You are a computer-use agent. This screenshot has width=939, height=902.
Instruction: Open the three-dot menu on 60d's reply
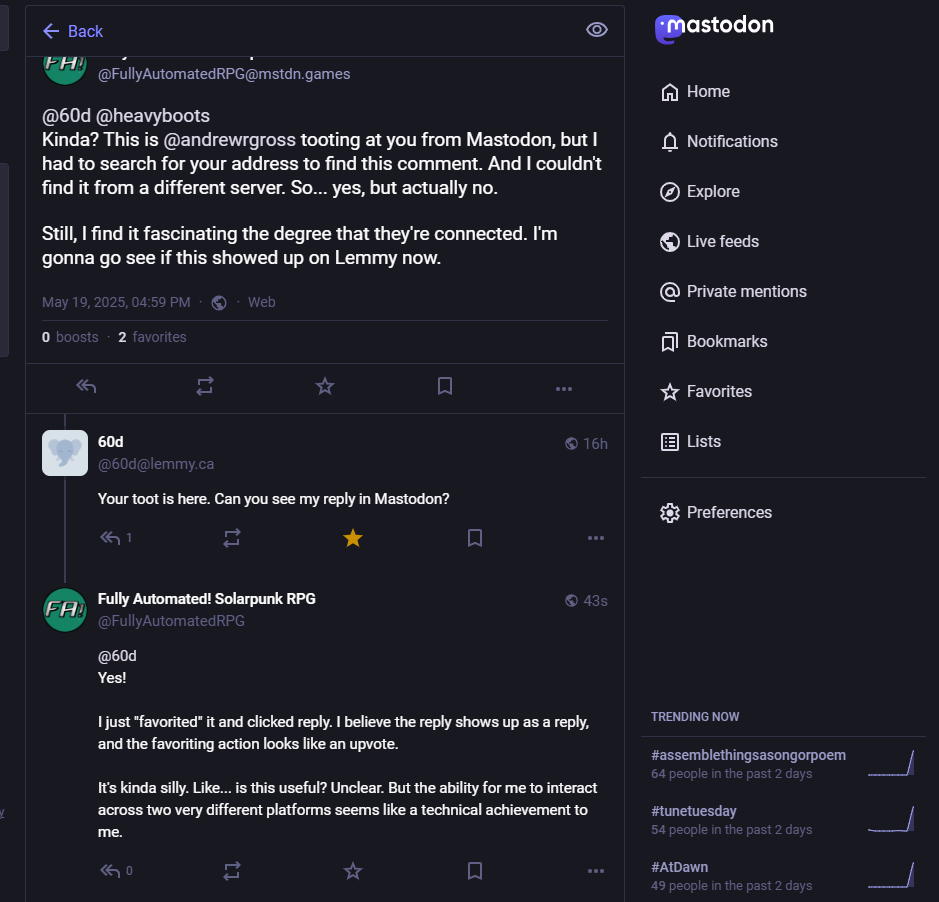point(596,538)
